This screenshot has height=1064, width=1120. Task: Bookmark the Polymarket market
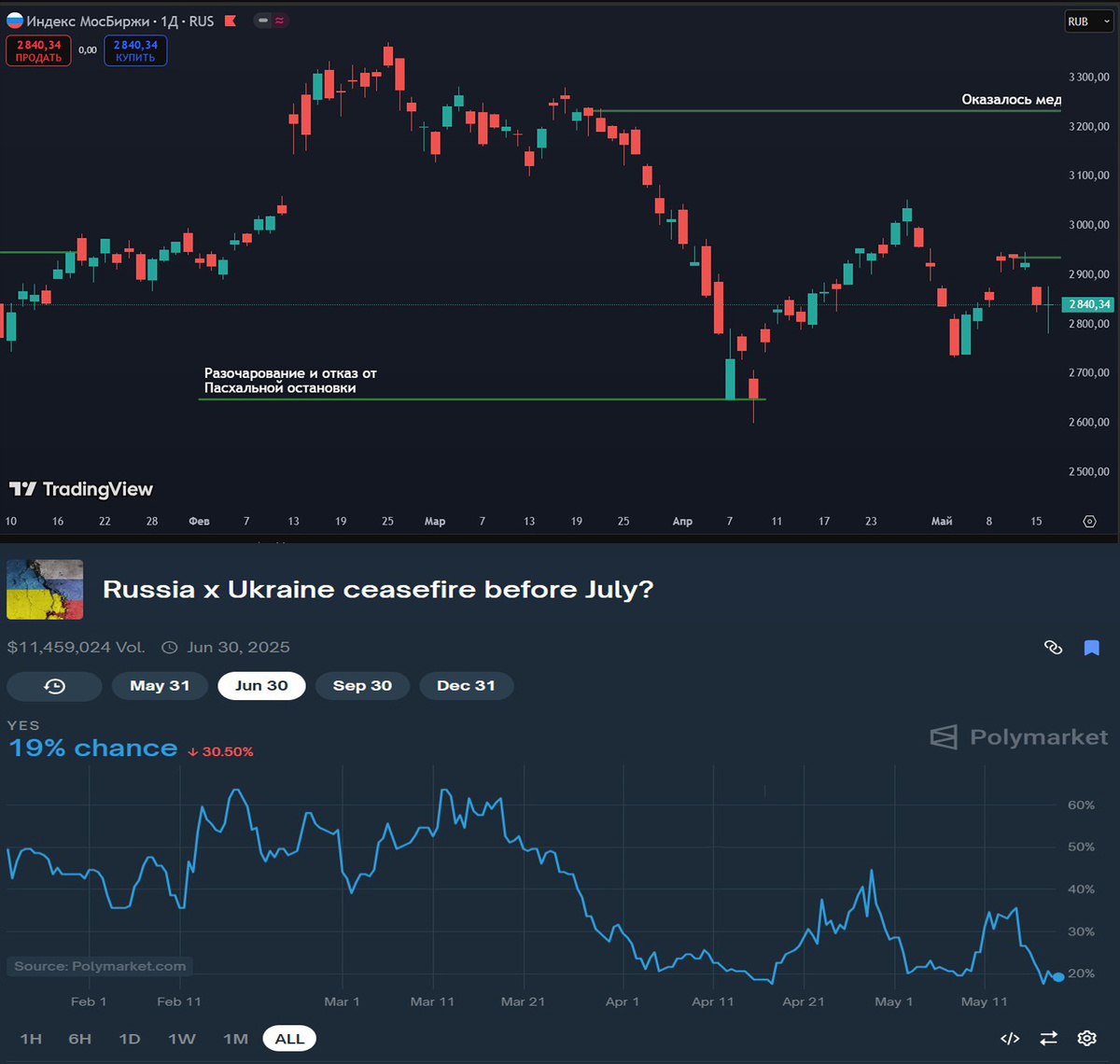(1092, 647)
